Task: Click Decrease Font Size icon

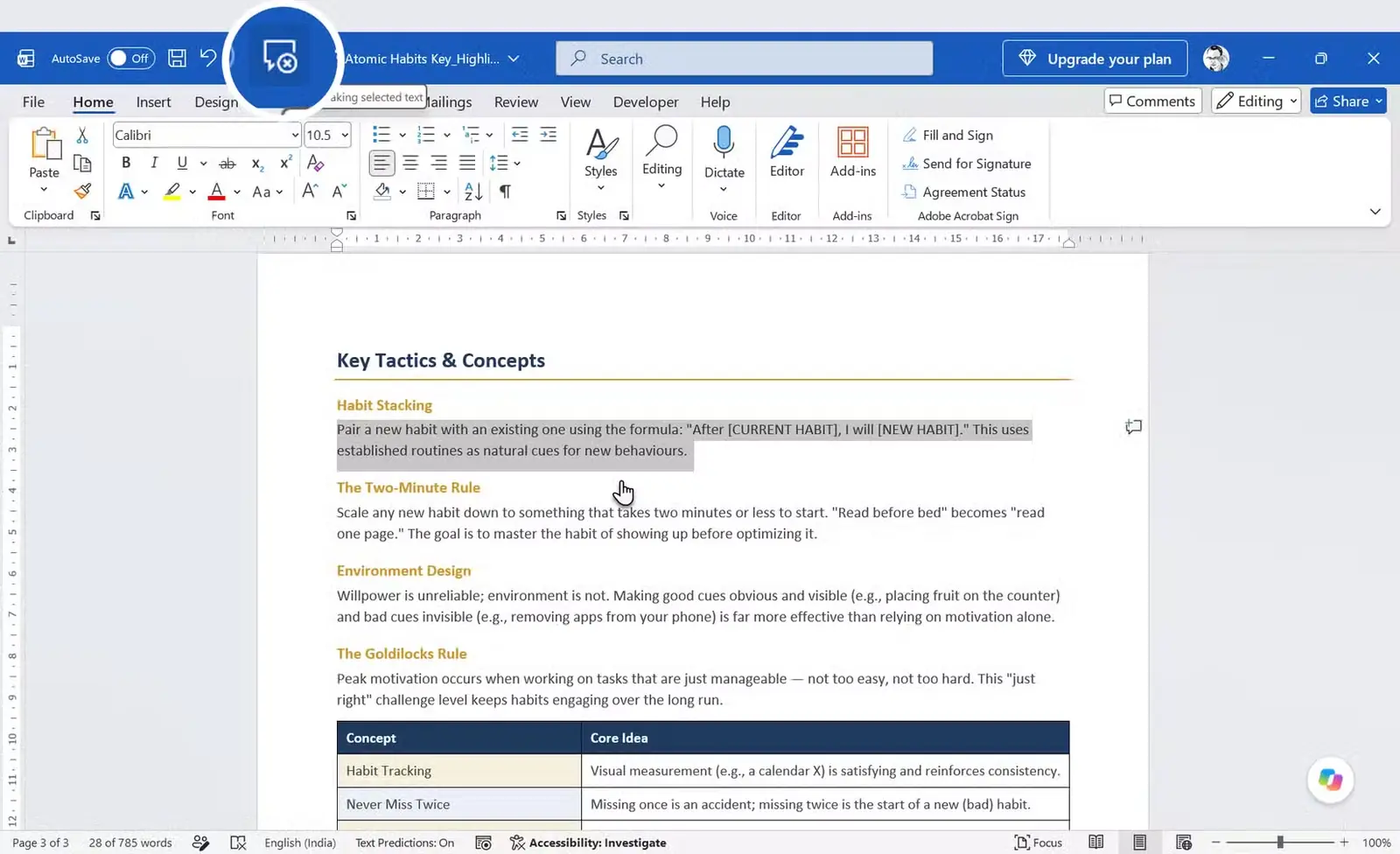Action: click(x=339, y=191)
